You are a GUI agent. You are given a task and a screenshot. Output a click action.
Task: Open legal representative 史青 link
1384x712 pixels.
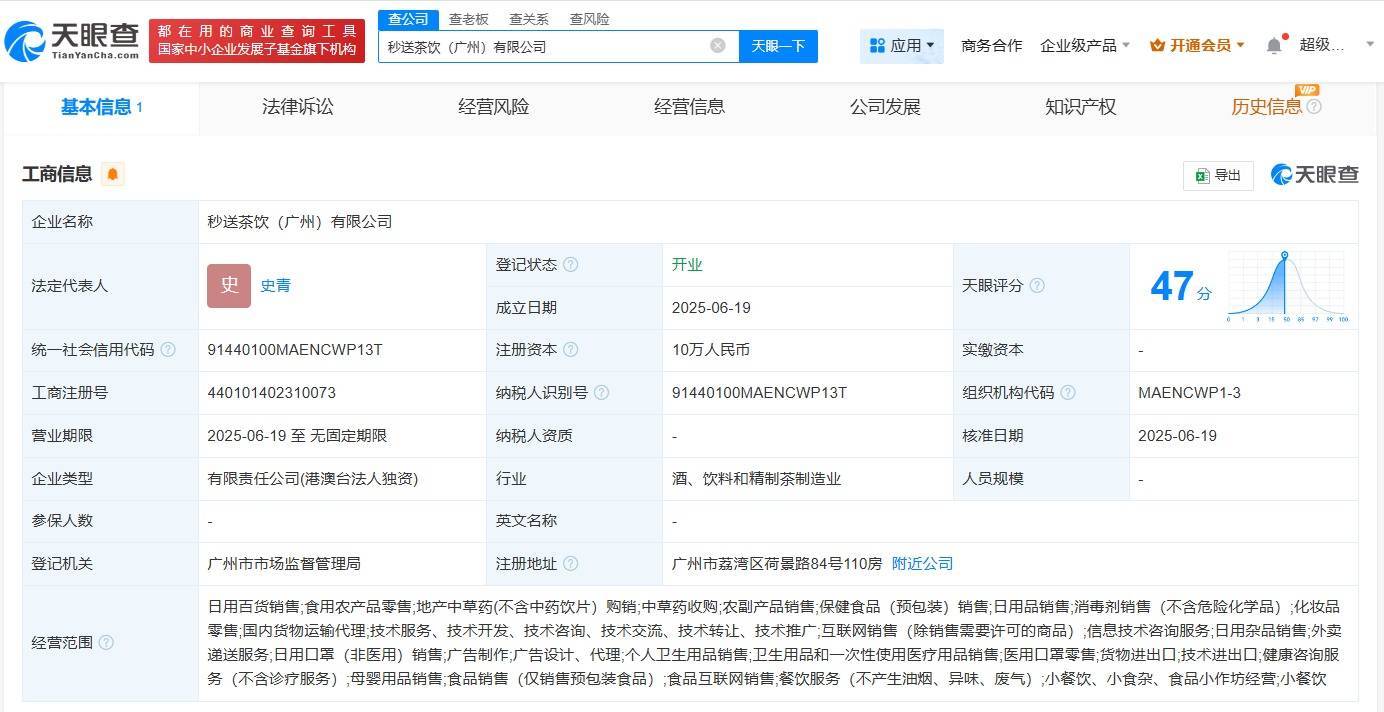(x=276, y=286)
